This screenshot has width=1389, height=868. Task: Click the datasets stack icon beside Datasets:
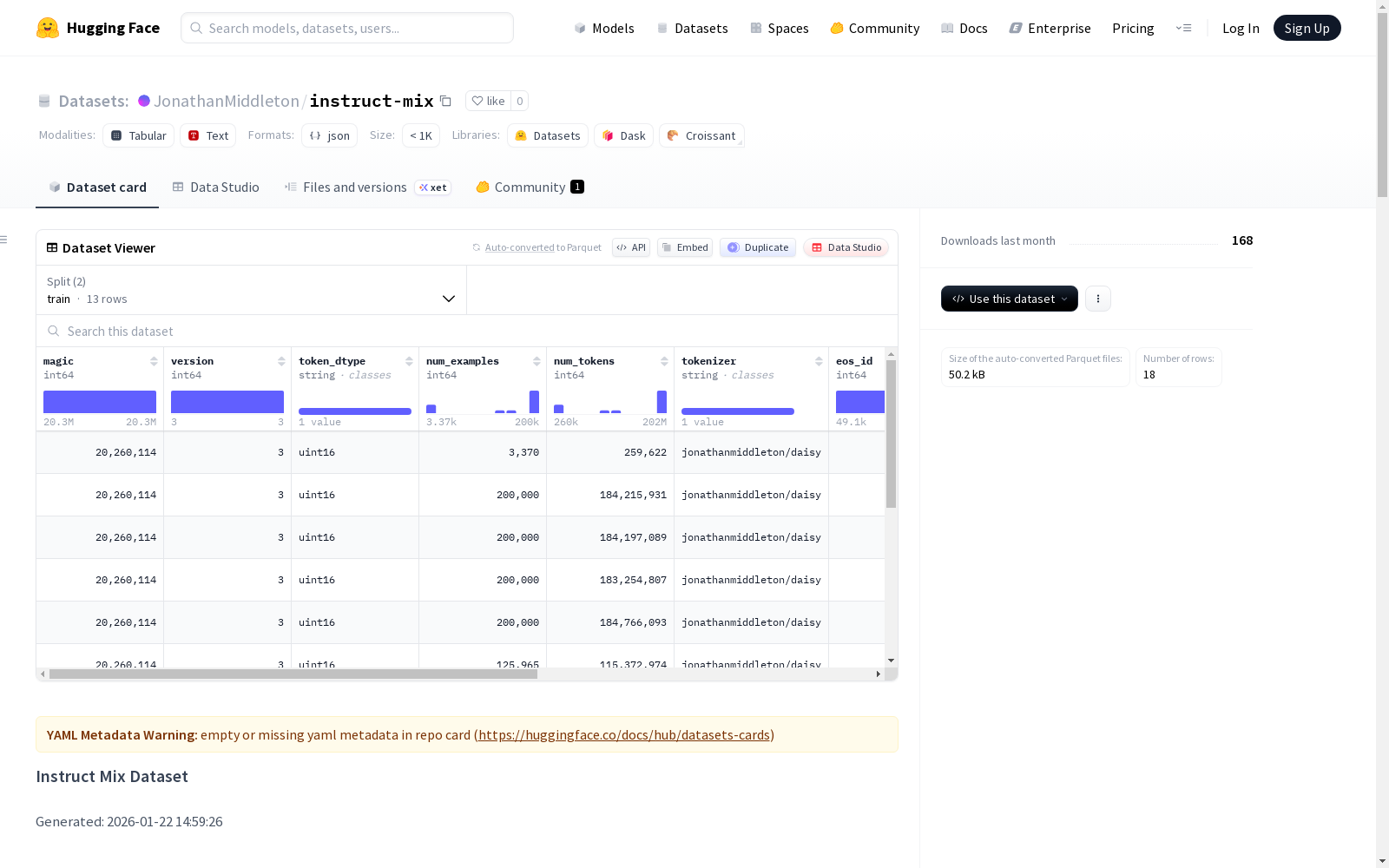click(x=44, y=102)
